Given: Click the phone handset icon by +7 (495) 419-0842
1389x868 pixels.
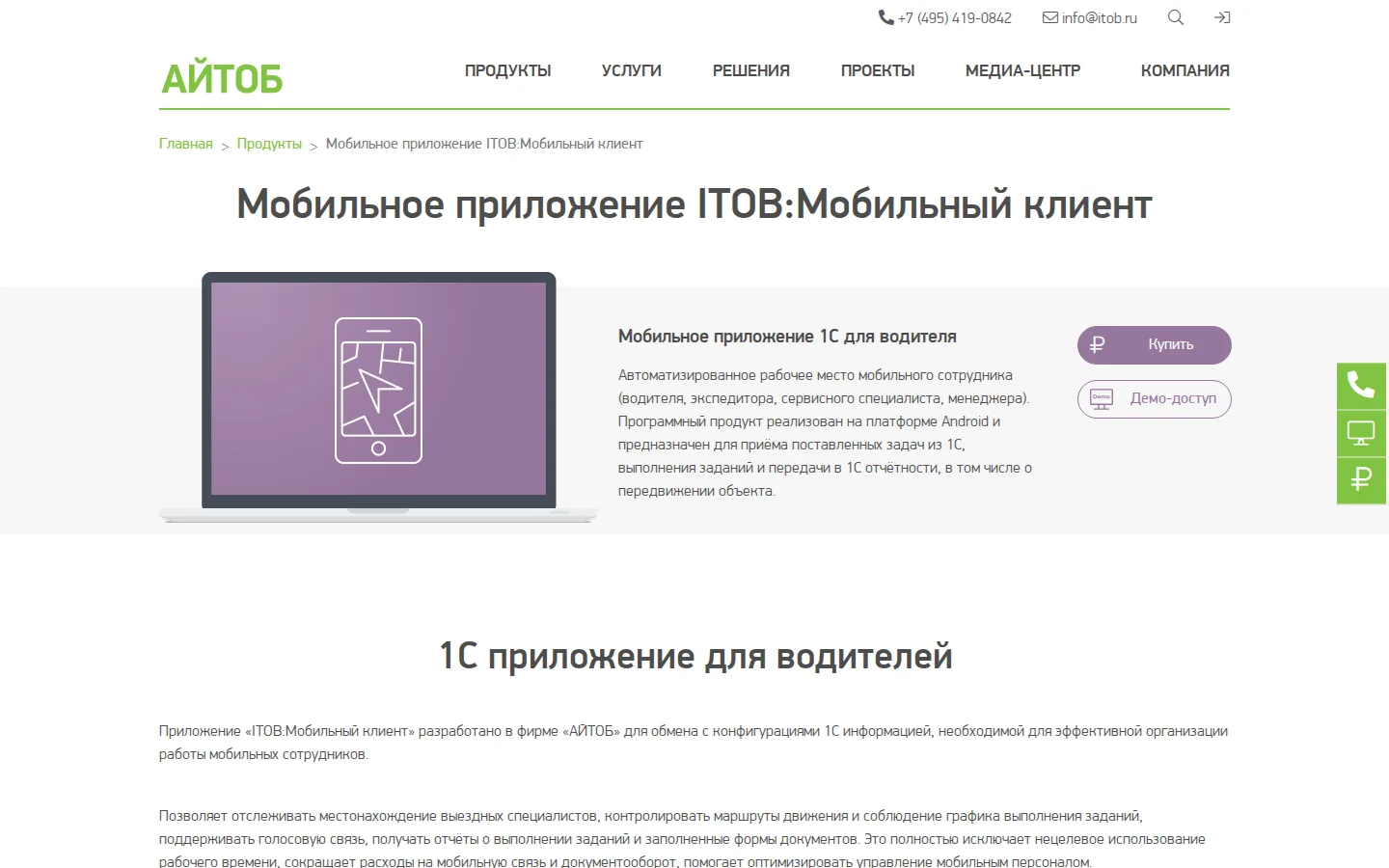Looking at the screenshot, I should click(x=885, y=17).
